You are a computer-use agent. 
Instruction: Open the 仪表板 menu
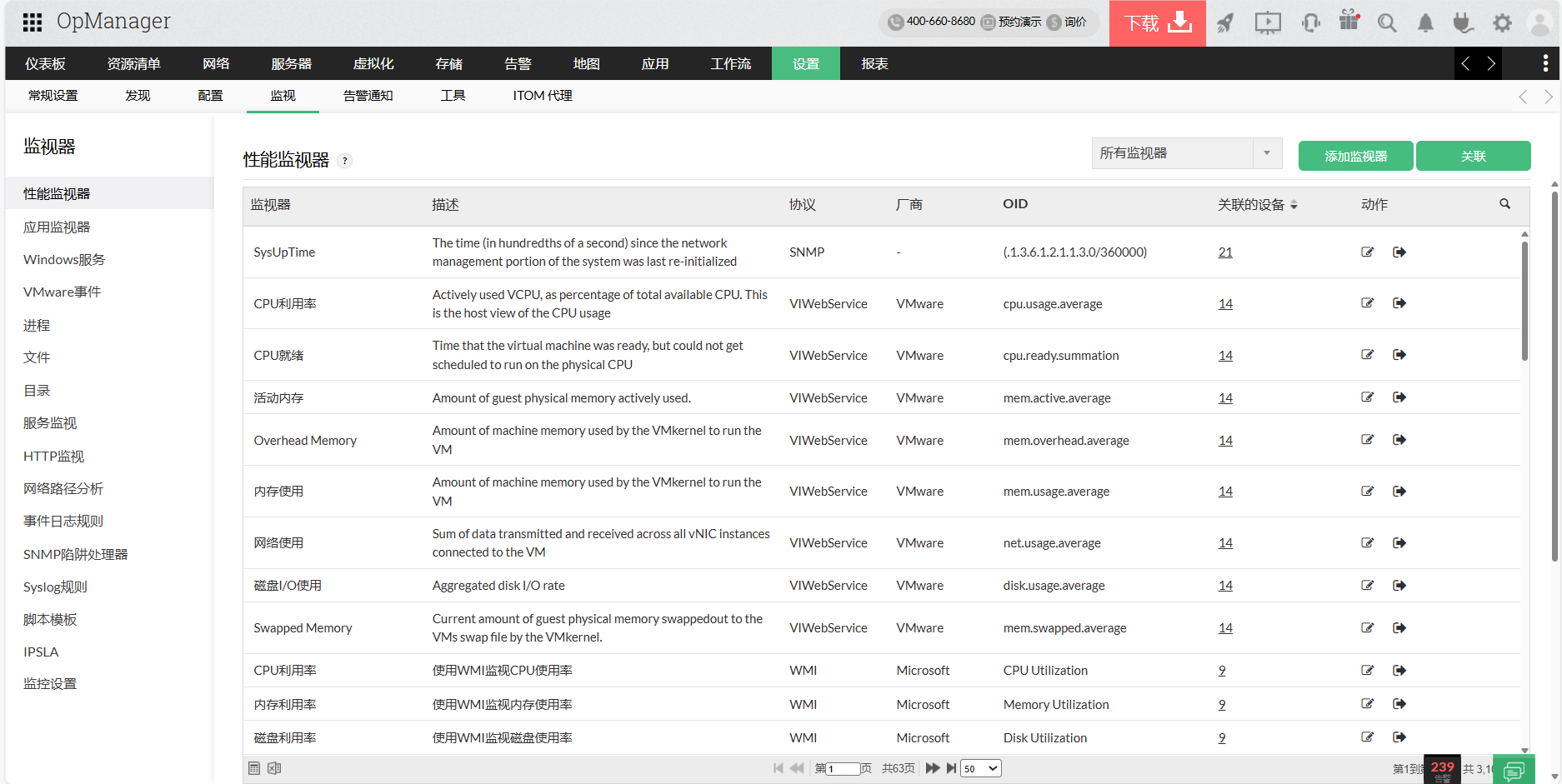point(45,64)
